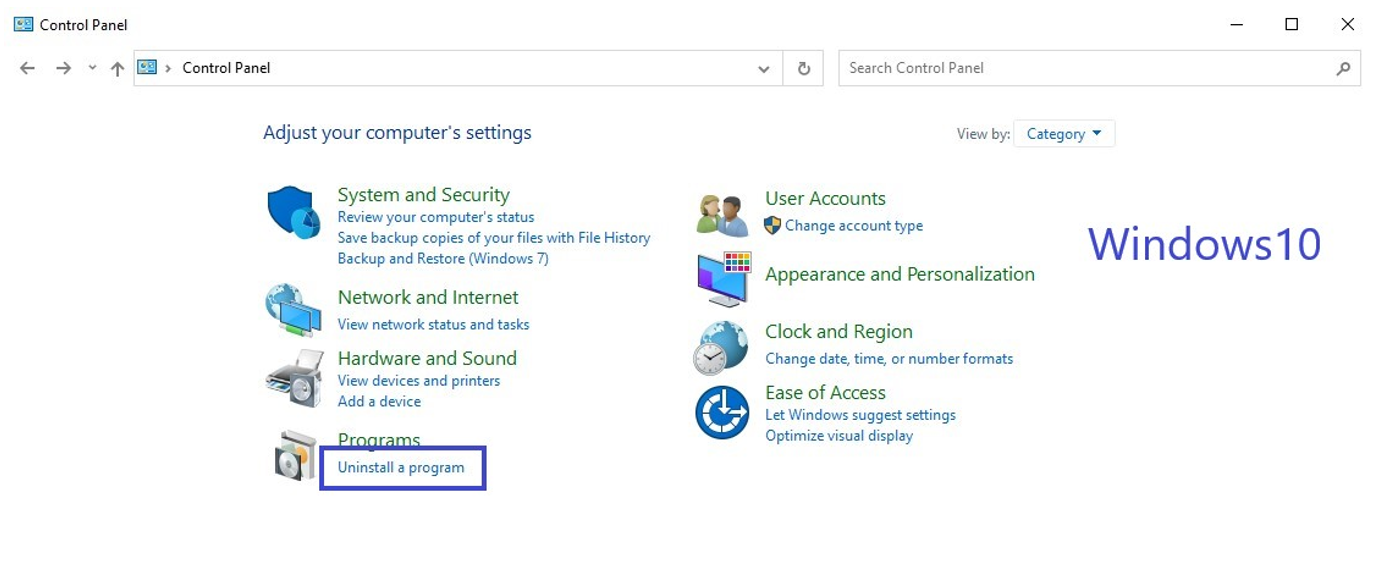This screenshot has height=566, width=1391.
Task: Open the Network and Internet globe icon
Action: tap(293, 310)
